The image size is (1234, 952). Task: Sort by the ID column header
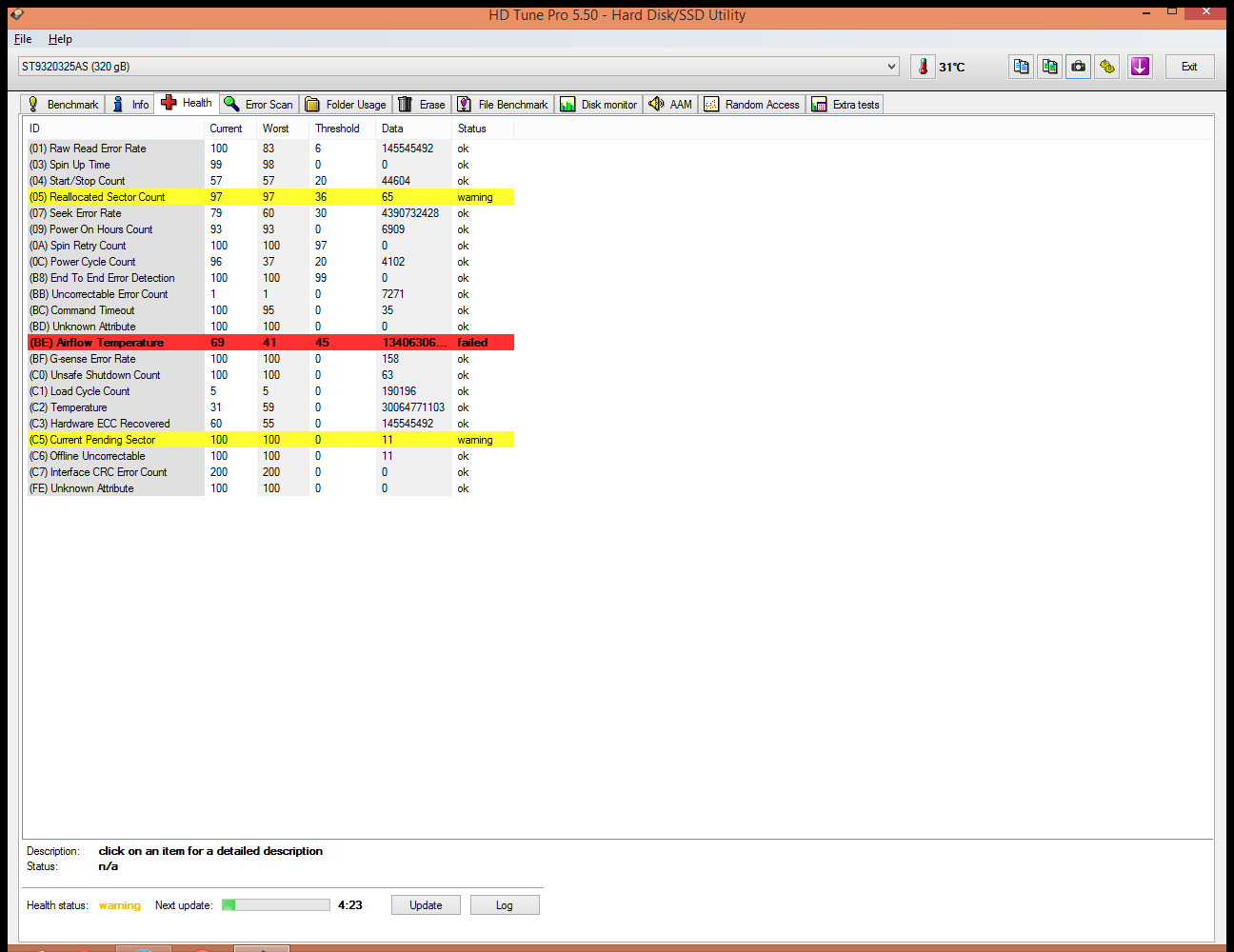coord(114,129)
